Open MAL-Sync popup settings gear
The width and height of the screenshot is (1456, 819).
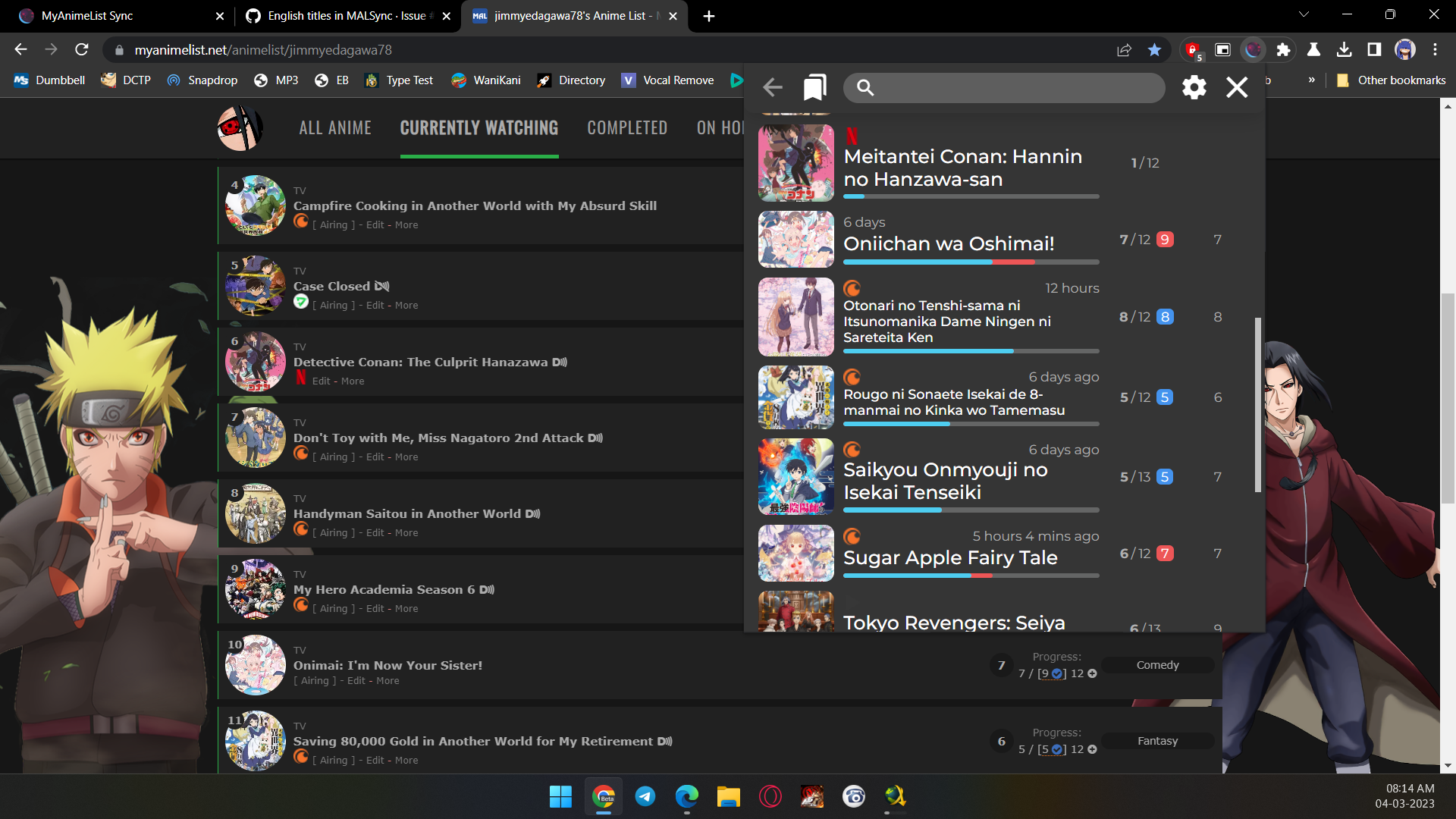click(1194, 87)
